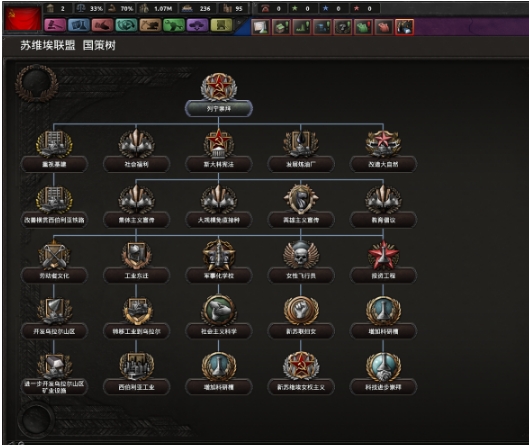Click the resource counter showing 95
This screenshot has width=529, height=445.
pos(234,8)
